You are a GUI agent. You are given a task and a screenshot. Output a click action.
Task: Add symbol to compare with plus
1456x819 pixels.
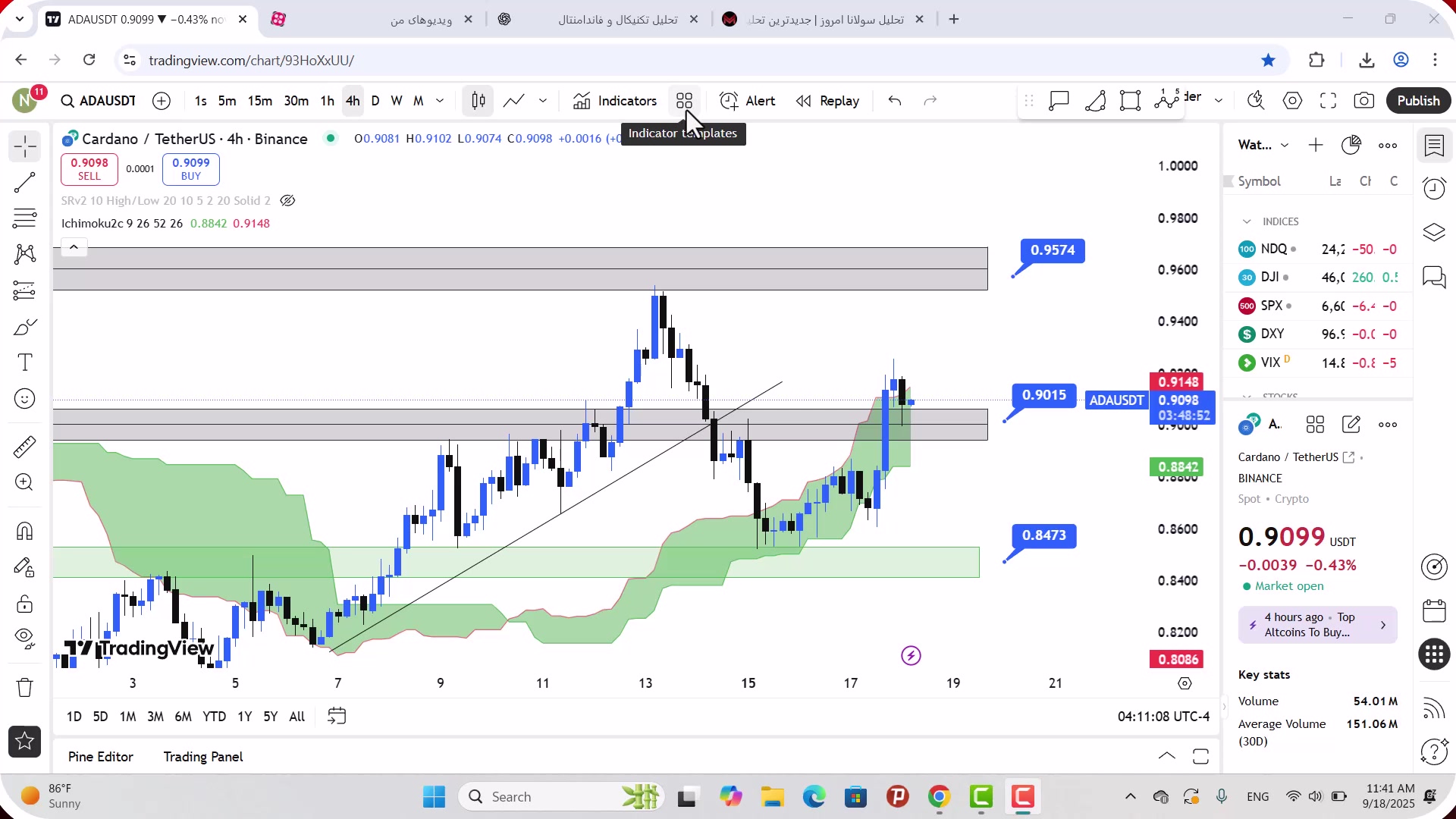[x=162, y=101]
